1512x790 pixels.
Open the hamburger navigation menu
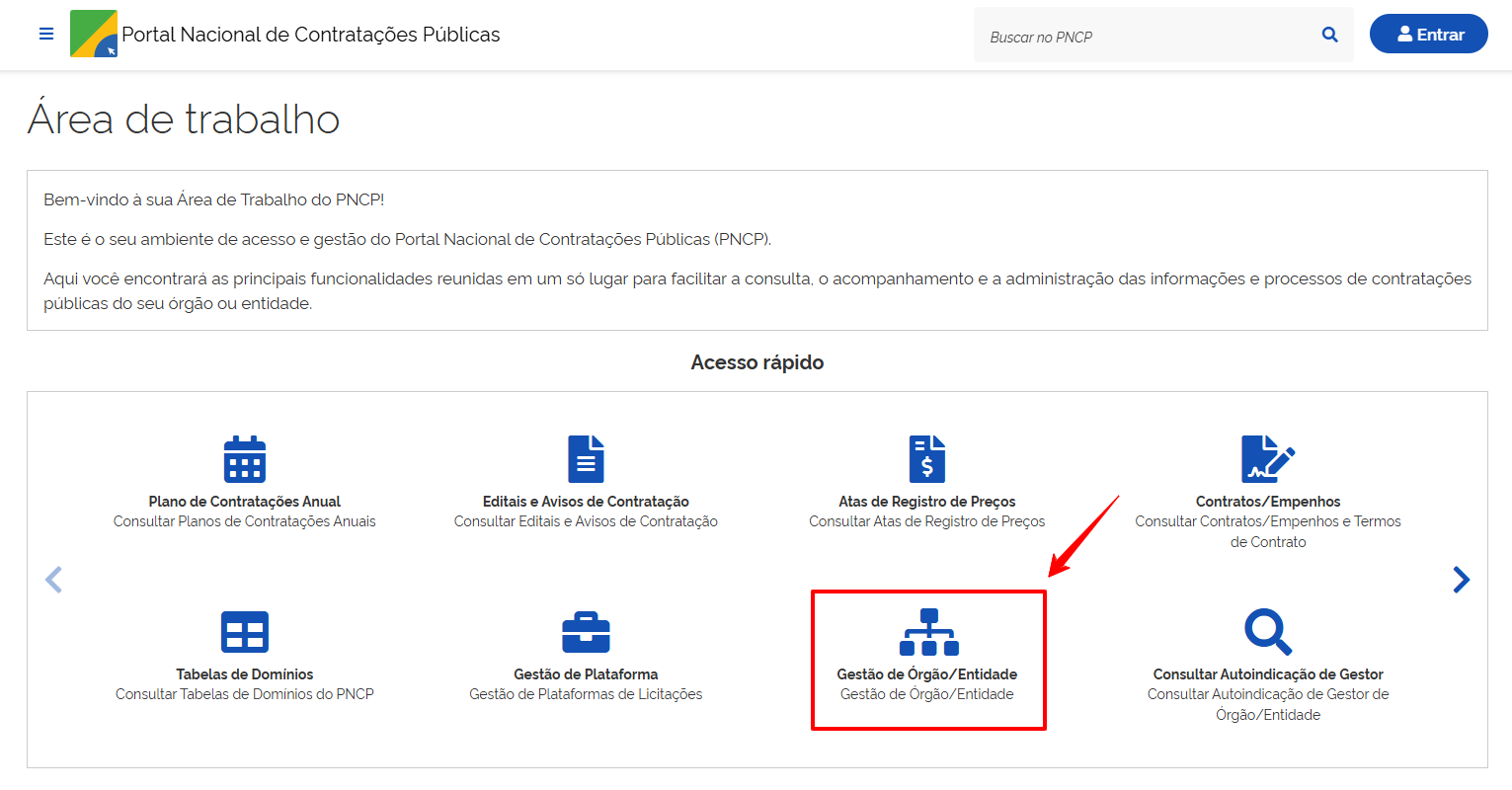[x=45, y=35]
